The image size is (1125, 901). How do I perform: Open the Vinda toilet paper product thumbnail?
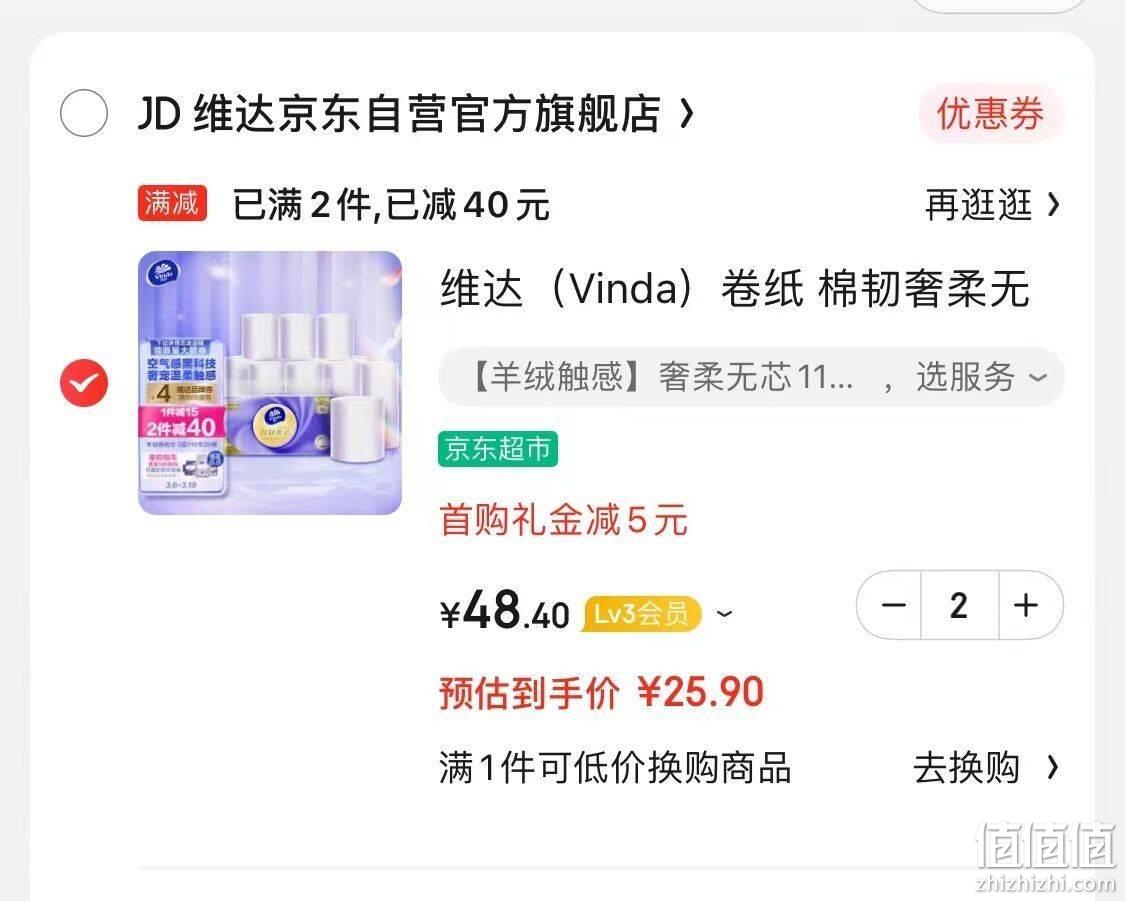click(x=270, y=382)
